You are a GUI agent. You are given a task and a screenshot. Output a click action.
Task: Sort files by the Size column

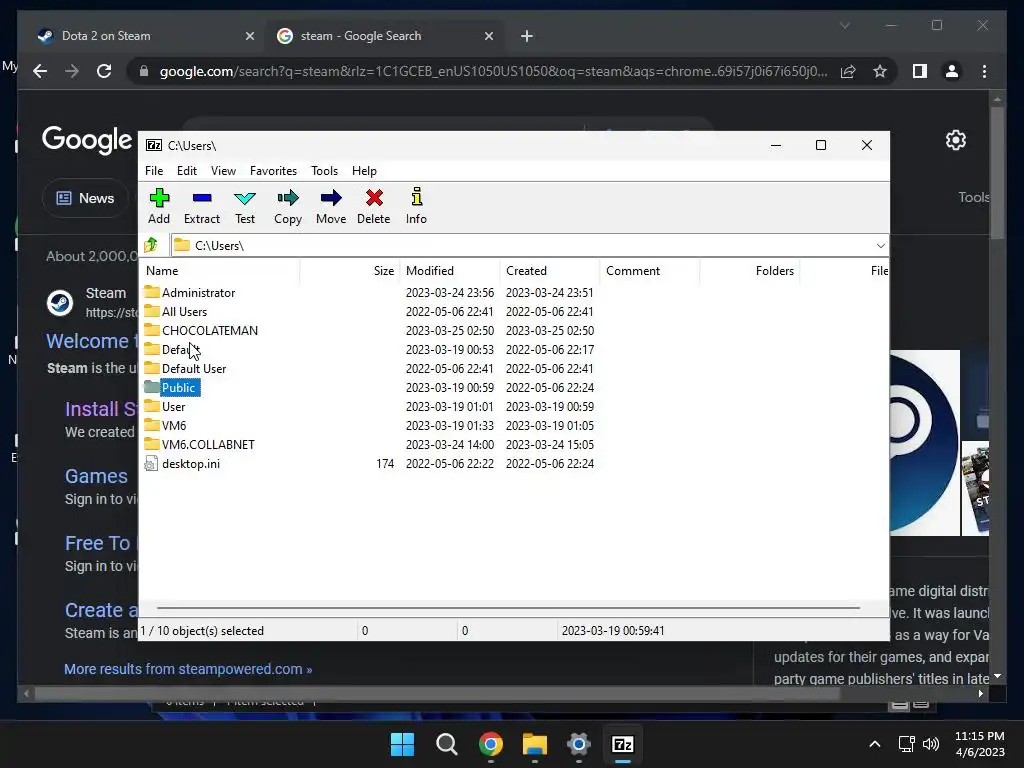pos(349,271)
